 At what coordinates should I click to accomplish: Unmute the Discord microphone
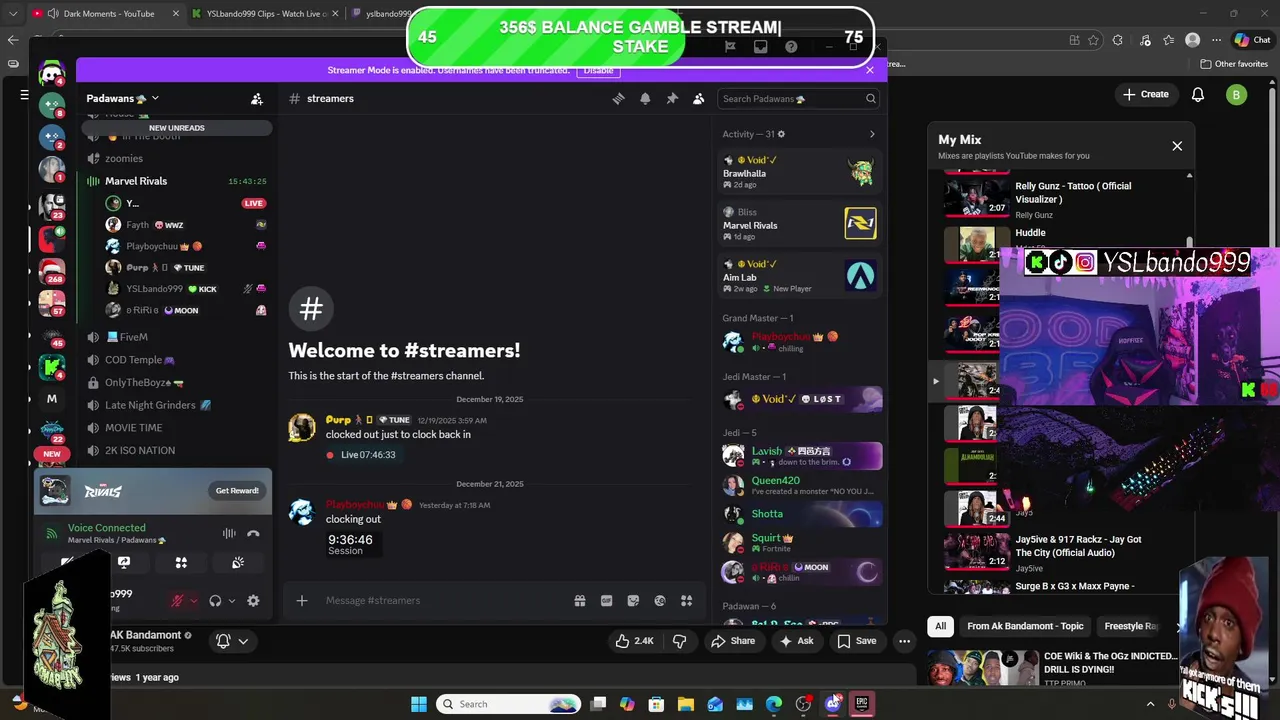[177, 601]
